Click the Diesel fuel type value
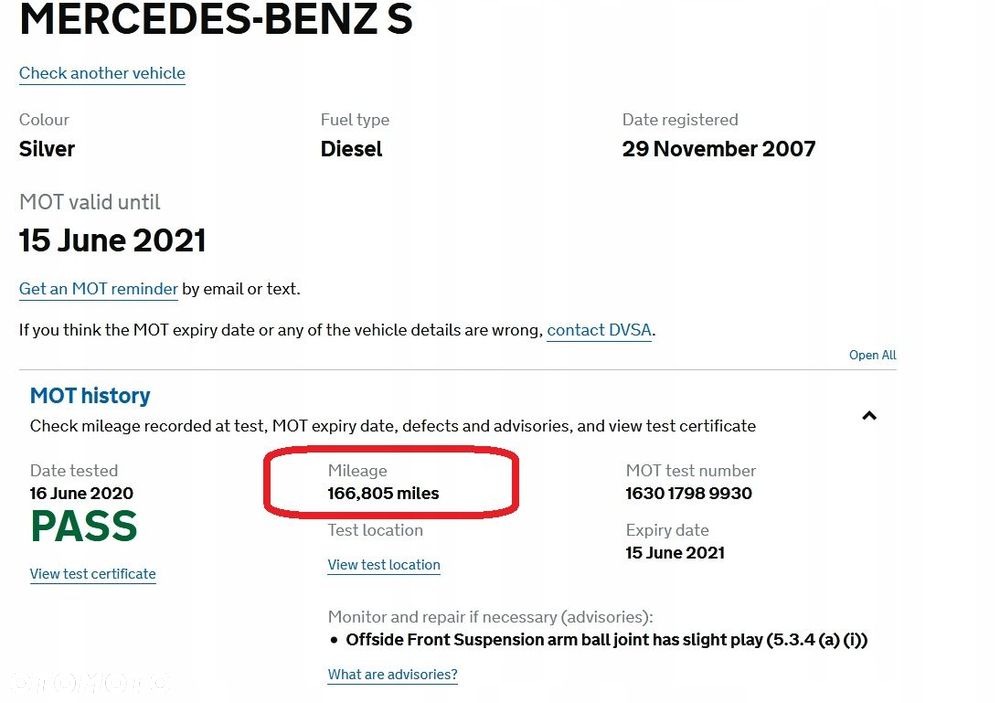 coord(351,149)
